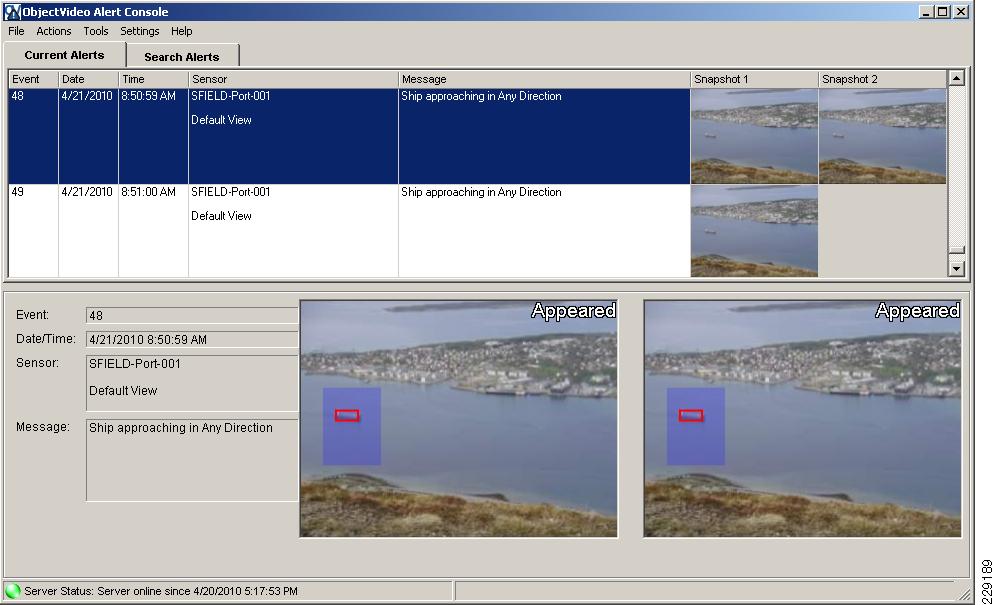
Task: Open Snapshot 1 thumbnail of event 48
Action: click(x=754, y=136)
